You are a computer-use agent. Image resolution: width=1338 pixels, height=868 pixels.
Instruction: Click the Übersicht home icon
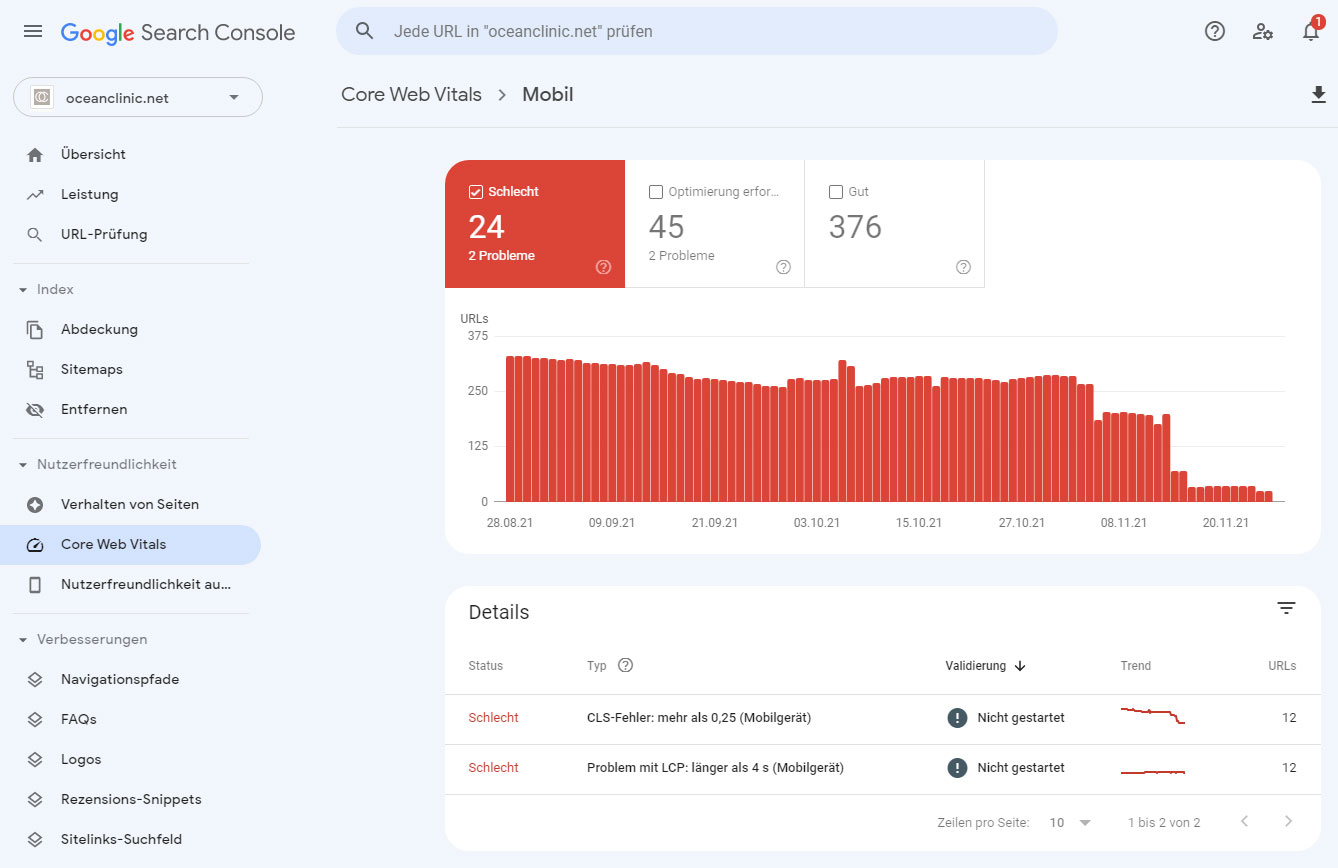point(35,155)
